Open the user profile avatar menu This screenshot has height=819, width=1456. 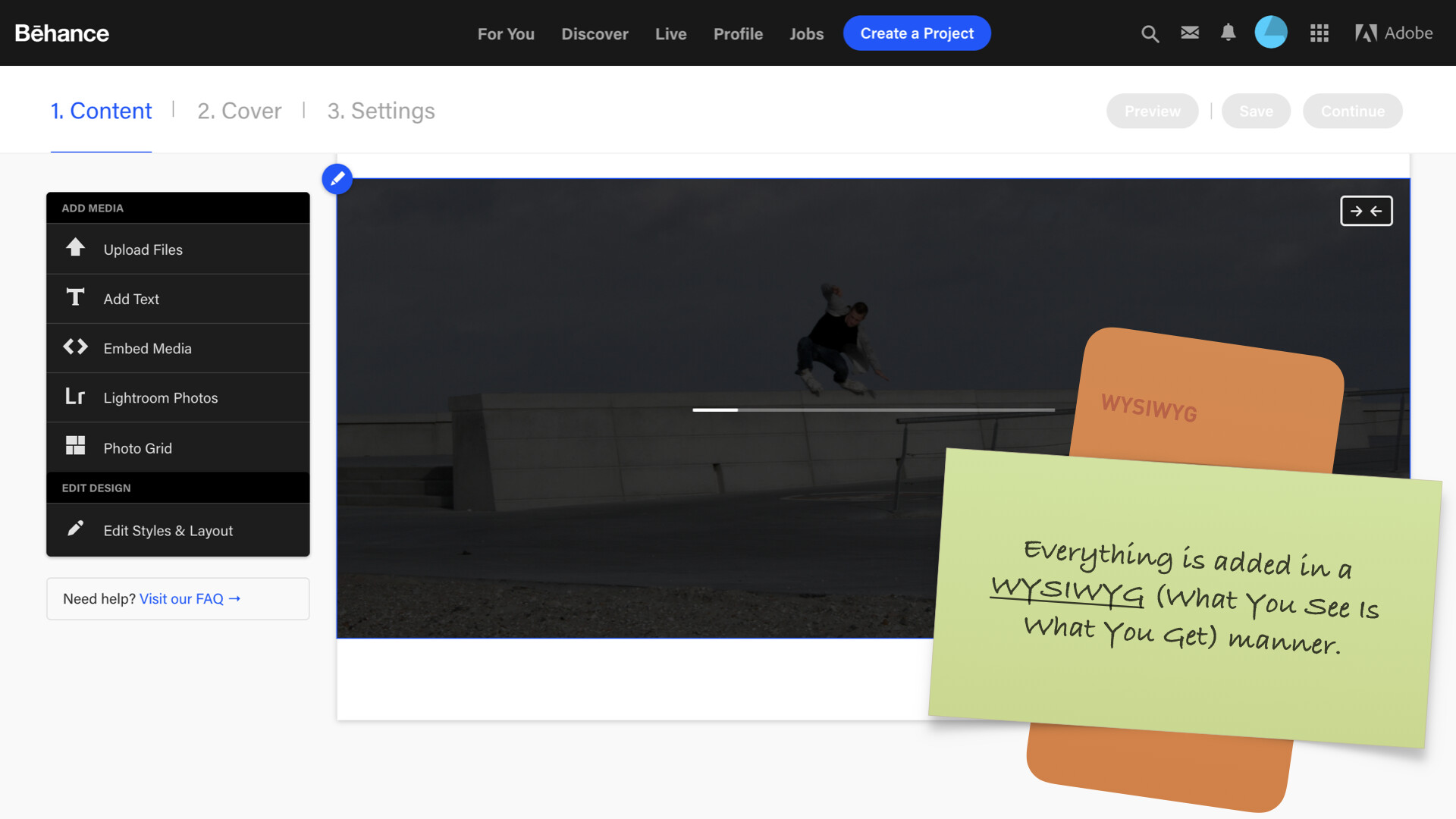(x=1271, y=33)
